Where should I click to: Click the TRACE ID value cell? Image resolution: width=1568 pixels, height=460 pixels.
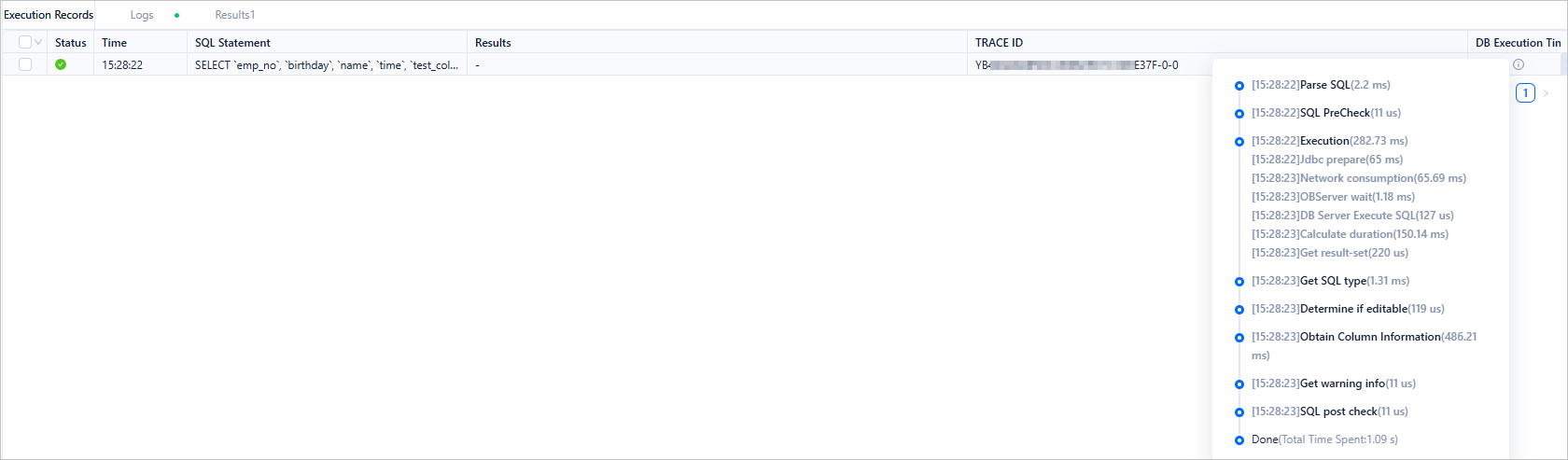(x=1076, y=65)
